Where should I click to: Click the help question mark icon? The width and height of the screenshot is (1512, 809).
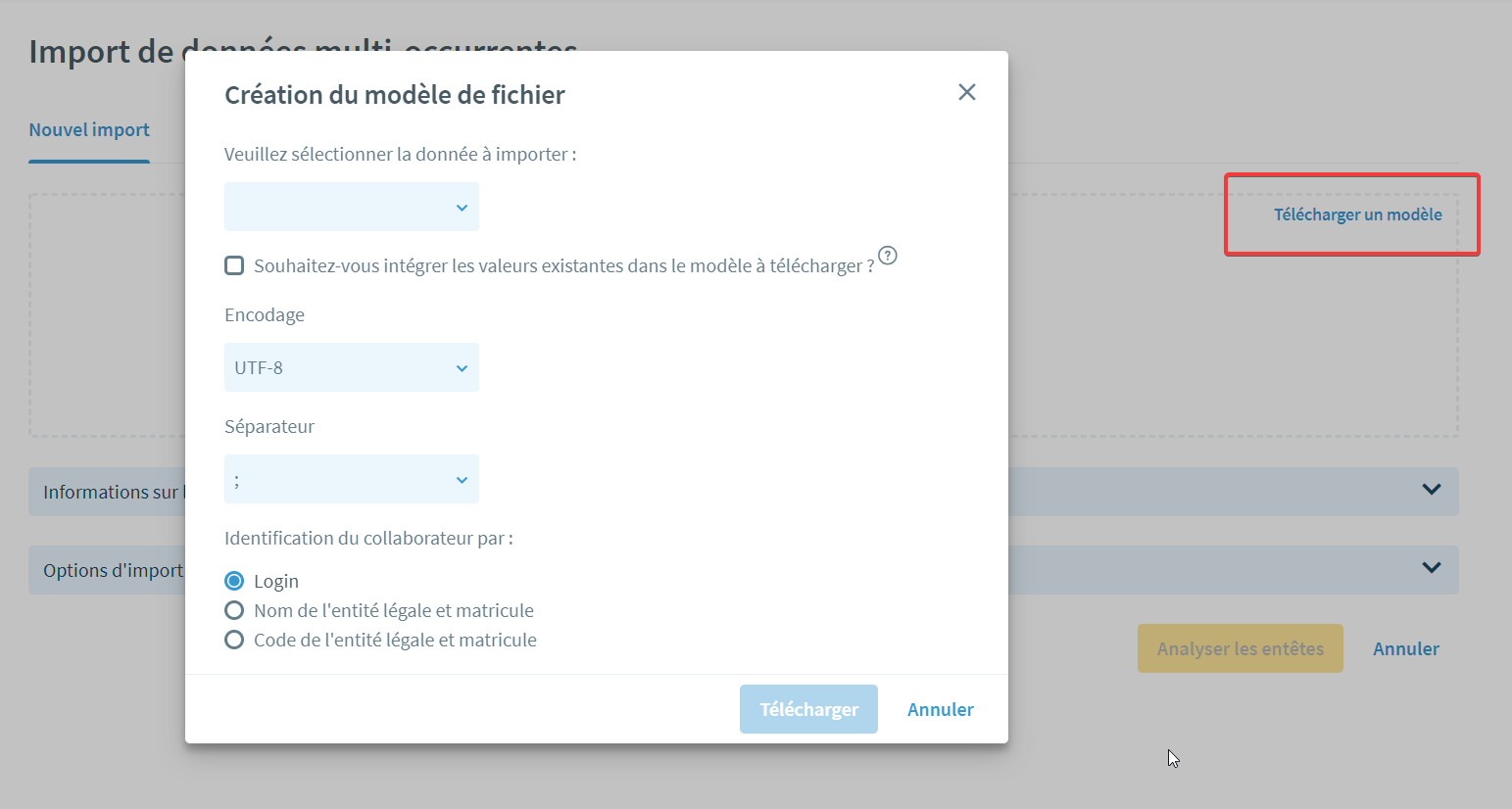pos(888,256)
